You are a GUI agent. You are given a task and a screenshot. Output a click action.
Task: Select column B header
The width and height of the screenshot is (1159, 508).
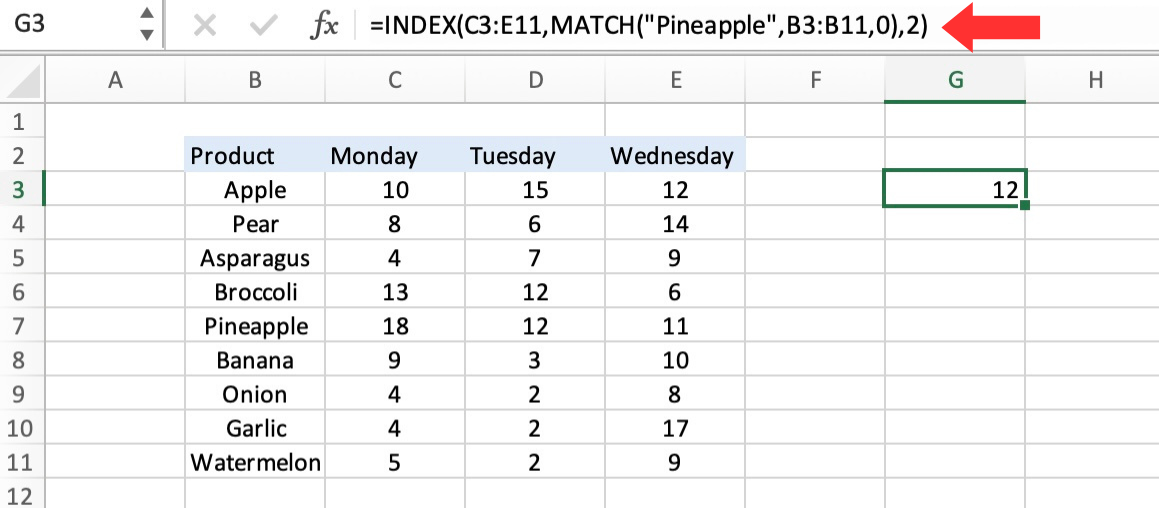(x=255, y=79)
